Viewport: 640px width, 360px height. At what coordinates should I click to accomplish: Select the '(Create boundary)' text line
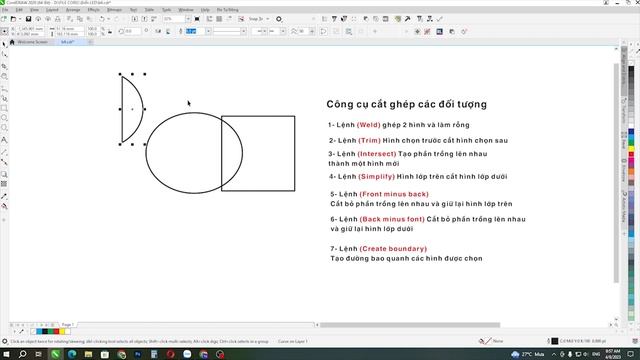coord(379,249)
